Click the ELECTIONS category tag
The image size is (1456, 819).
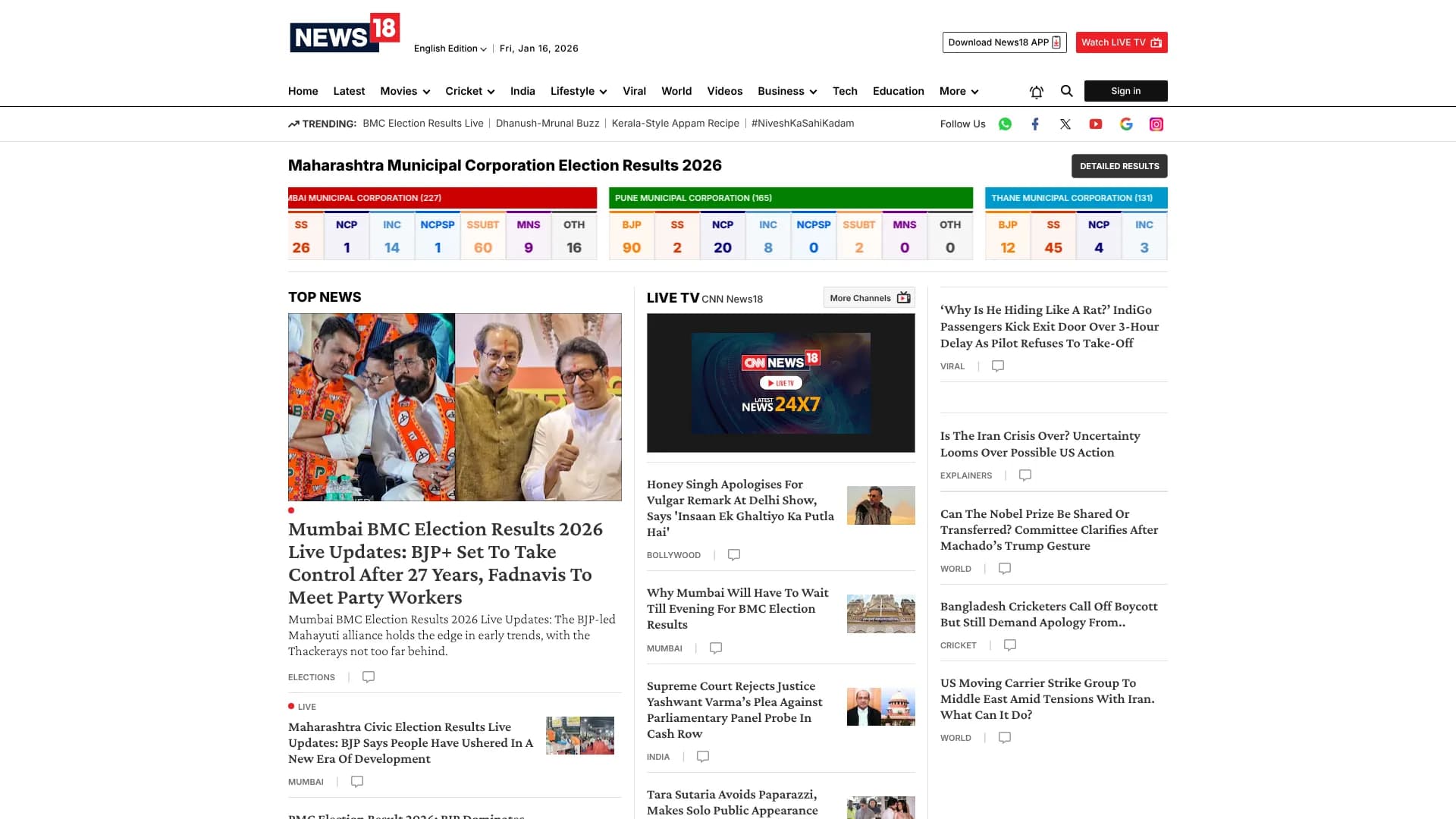[x=312, y=677]
